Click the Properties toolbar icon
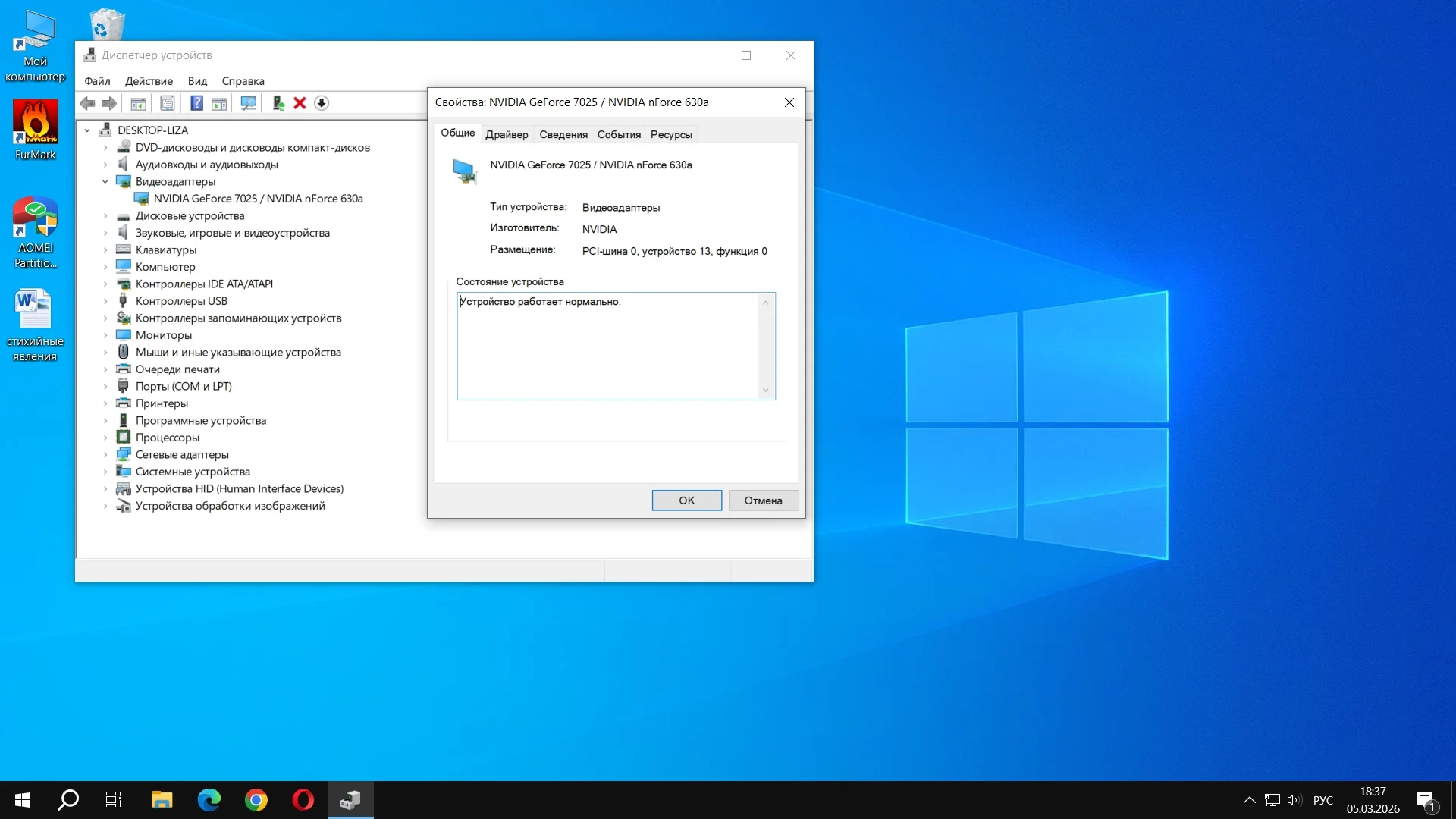 168,103
